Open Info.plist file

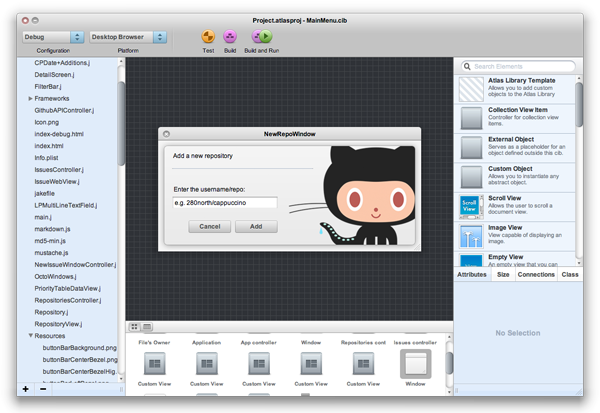pyautogui.click(x=47, y=158)
